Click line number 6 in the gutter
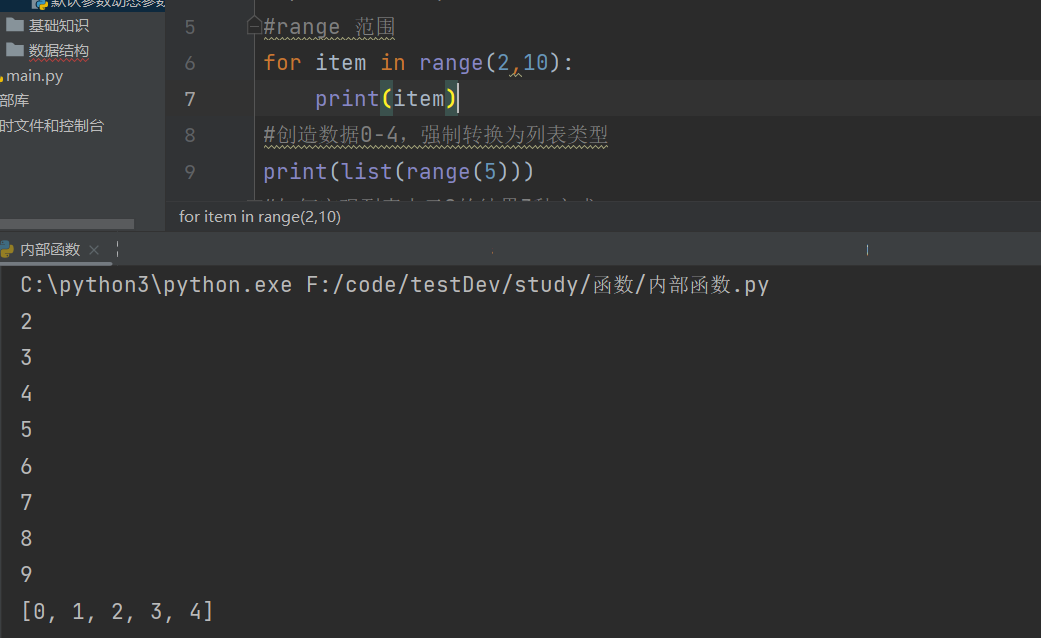Image resolution: width=1041 pixels, height=638 pixels. tap(190, 63)
